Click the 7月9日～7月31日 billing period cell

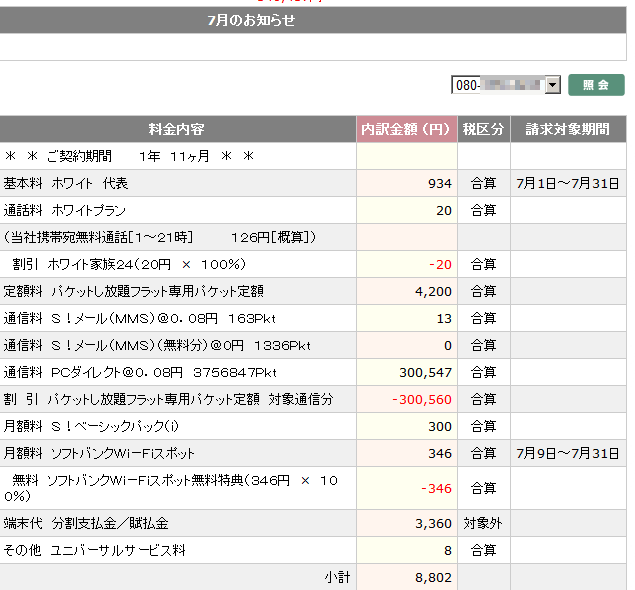tap(568, 454)
